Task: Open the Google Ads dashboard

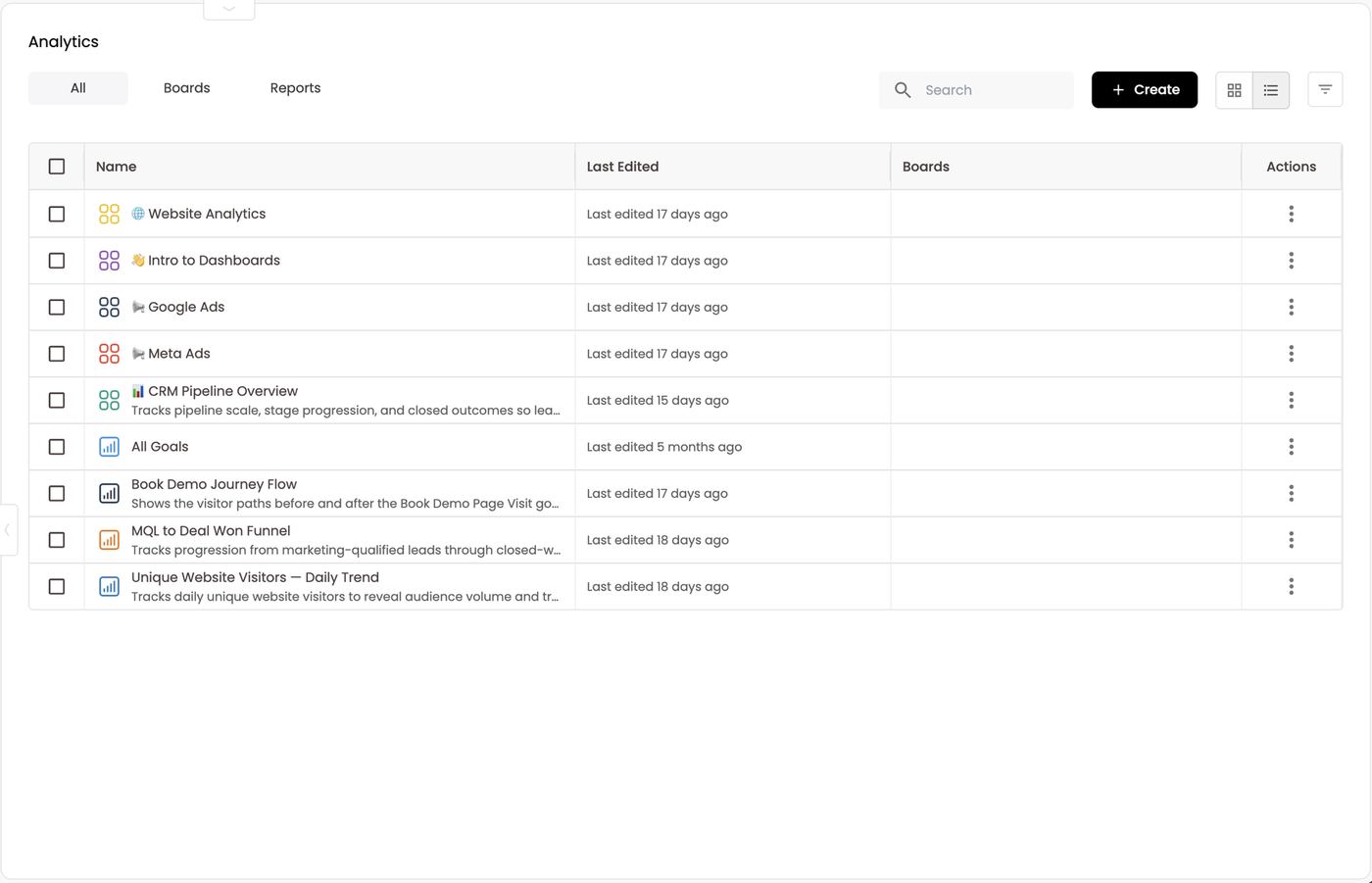Action: pos(186,307)
